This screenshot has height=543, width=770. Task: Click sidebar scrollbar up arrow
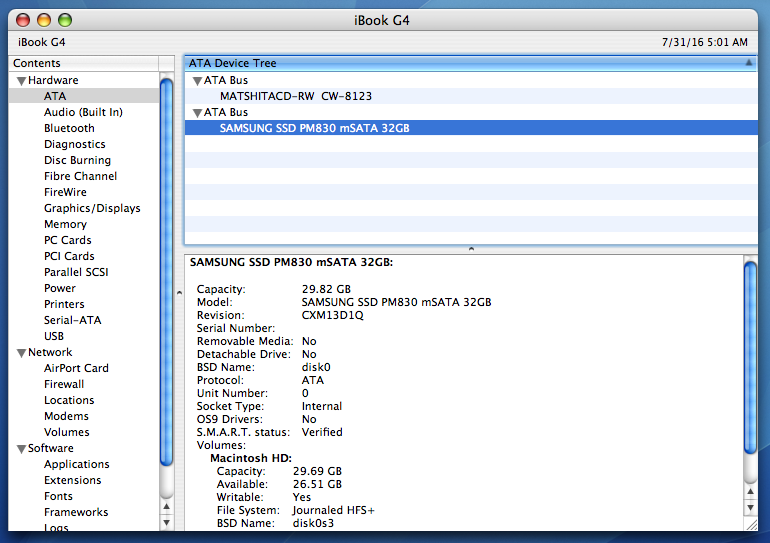(166, 507)
